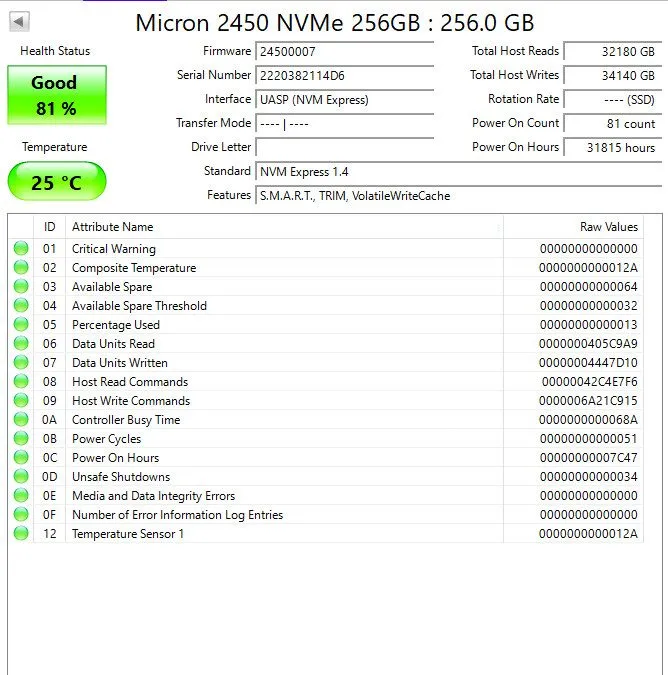The image size is (668, 675).
Task: Click the green status icon for Temperature Sensor 1
Action: click(21, 533)
